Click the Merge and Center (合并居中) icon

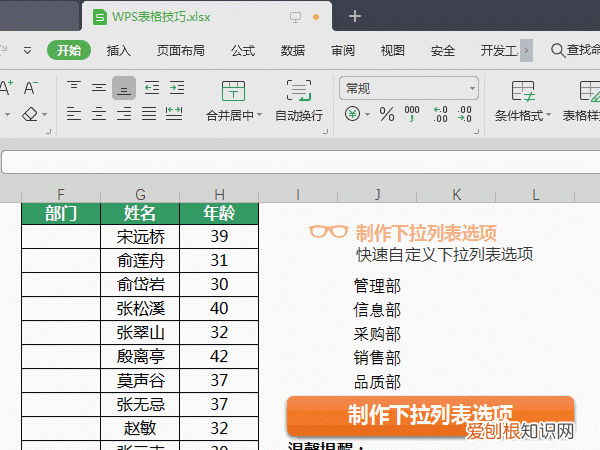click(x=233, y=91)
